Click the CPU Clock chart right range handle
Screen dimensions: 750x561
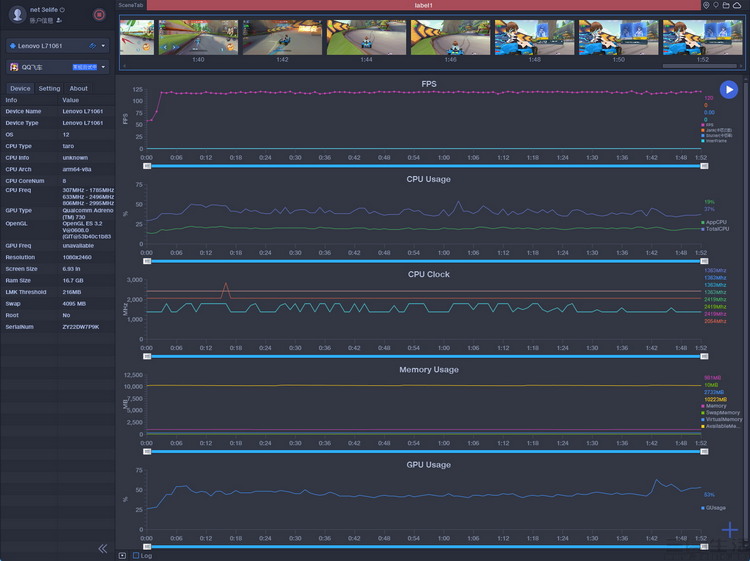tap(704, 356)
